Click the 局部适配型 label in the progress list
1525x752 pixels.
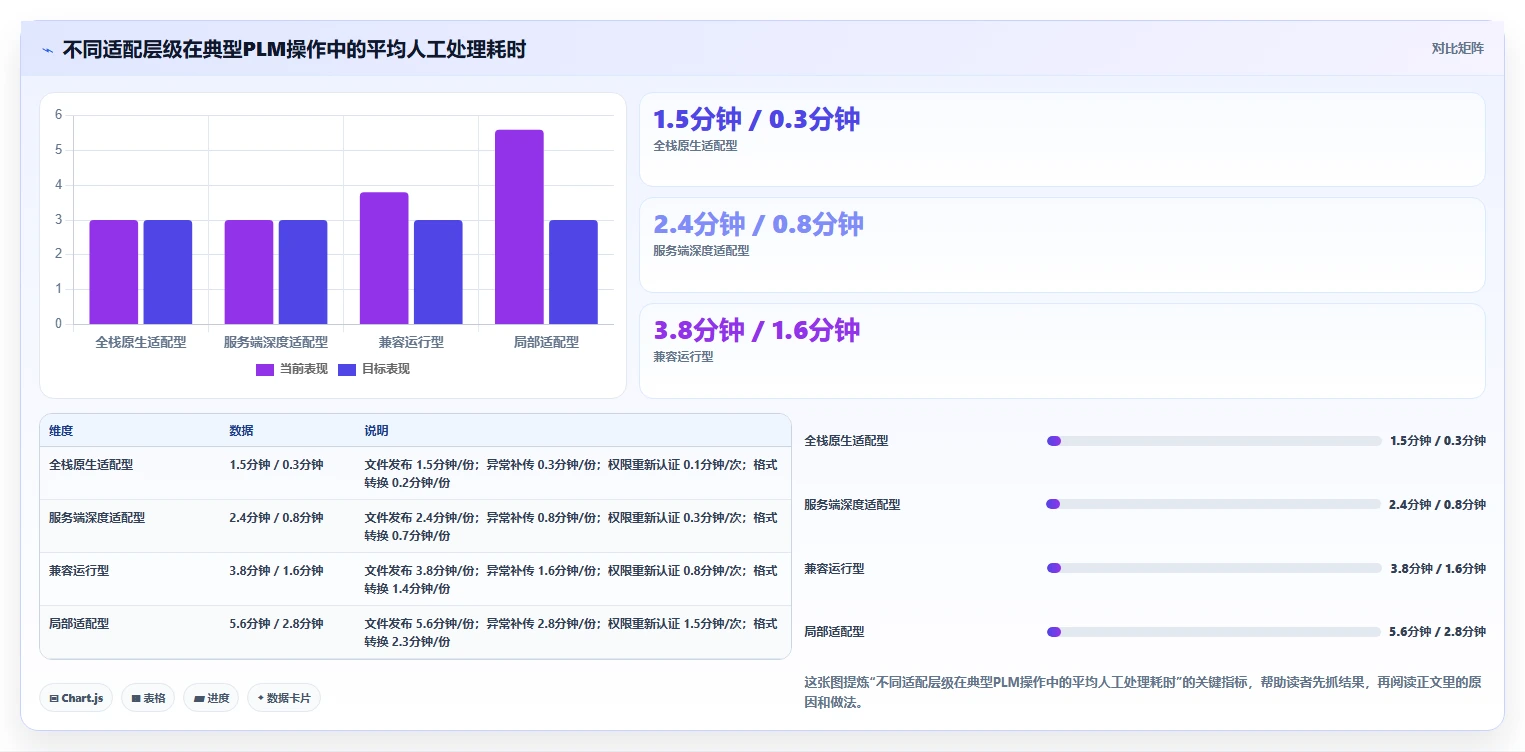tap(834, 632)
